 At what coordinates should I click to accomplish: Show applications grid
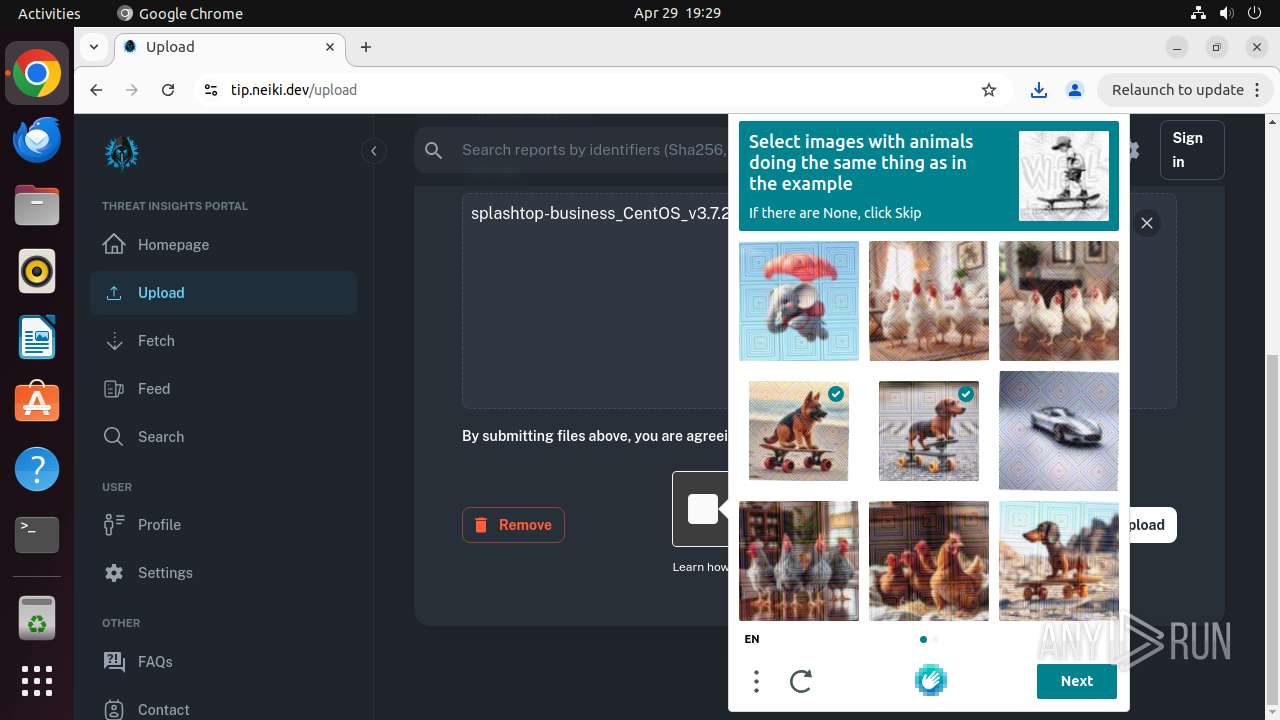click(x=37, y=681)
